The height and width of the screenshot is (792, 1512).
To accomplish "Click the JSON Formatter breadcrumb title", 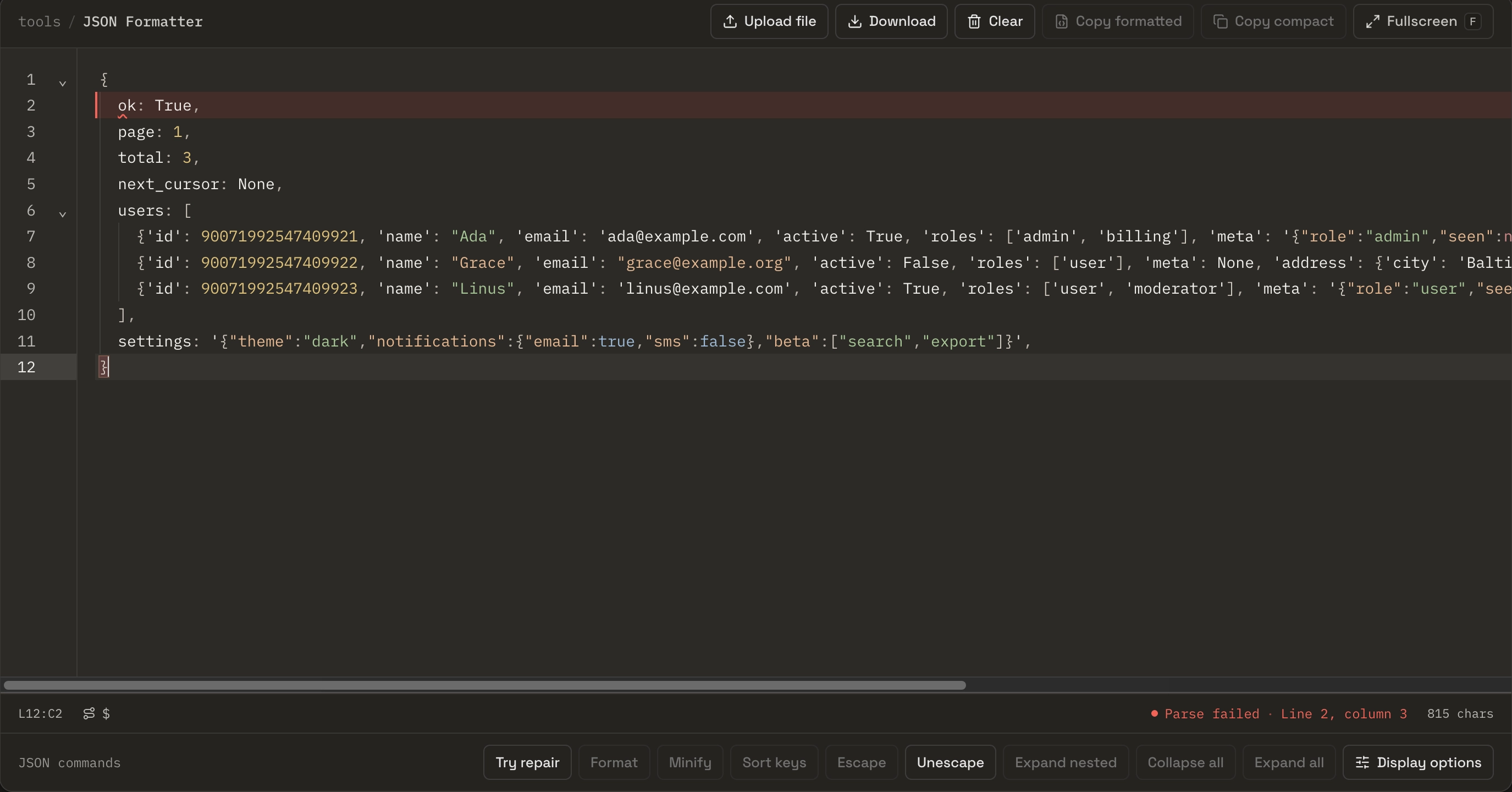I will [x=142, y=21].
